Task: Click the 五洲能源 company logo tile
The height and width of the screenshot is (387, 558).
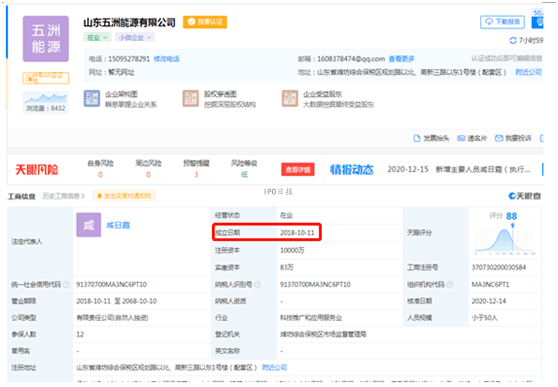Action: pos(46,39)
